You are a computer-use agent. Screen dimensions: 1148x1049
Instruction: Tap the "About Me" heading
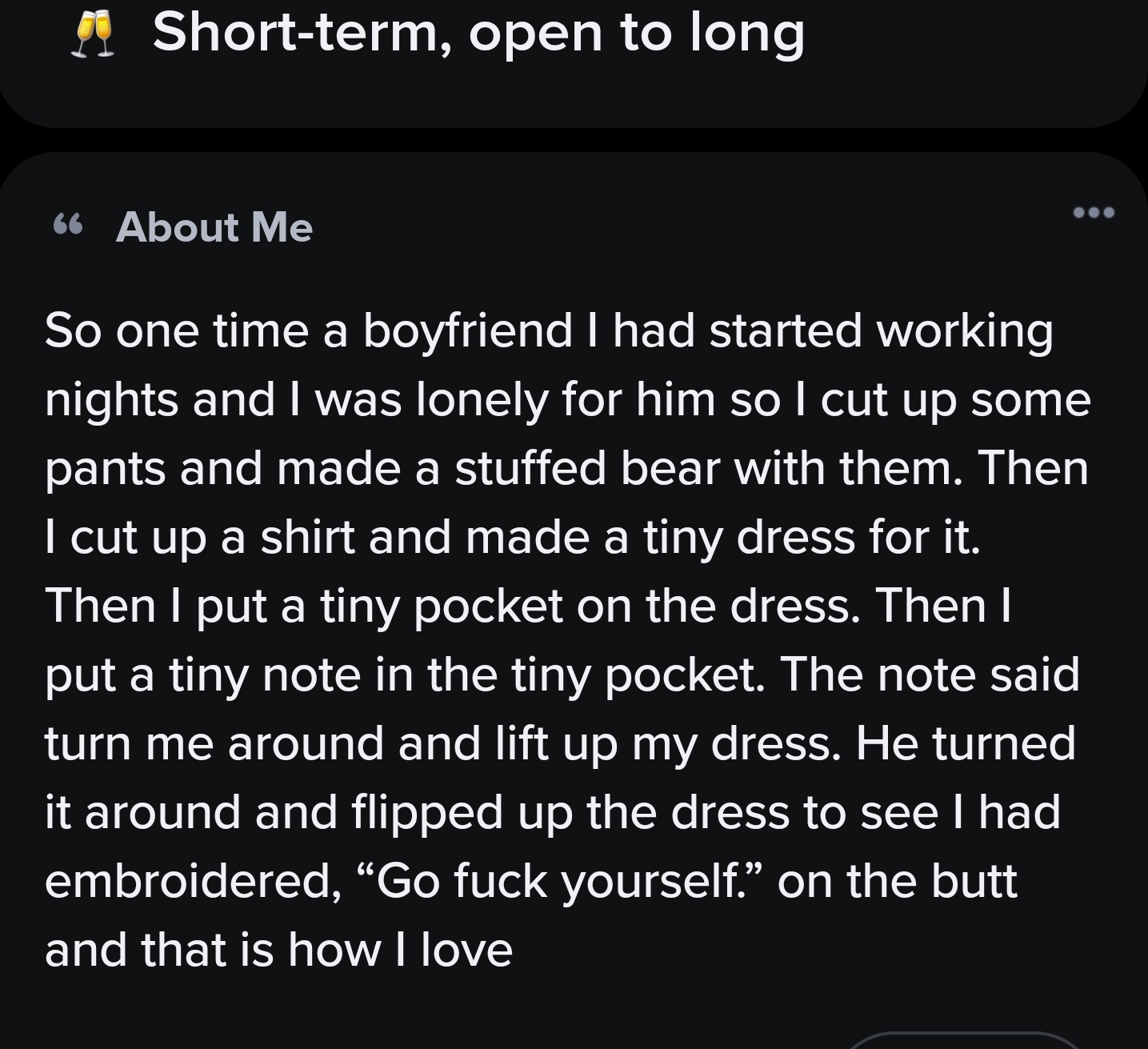click(x=214, y=226)
